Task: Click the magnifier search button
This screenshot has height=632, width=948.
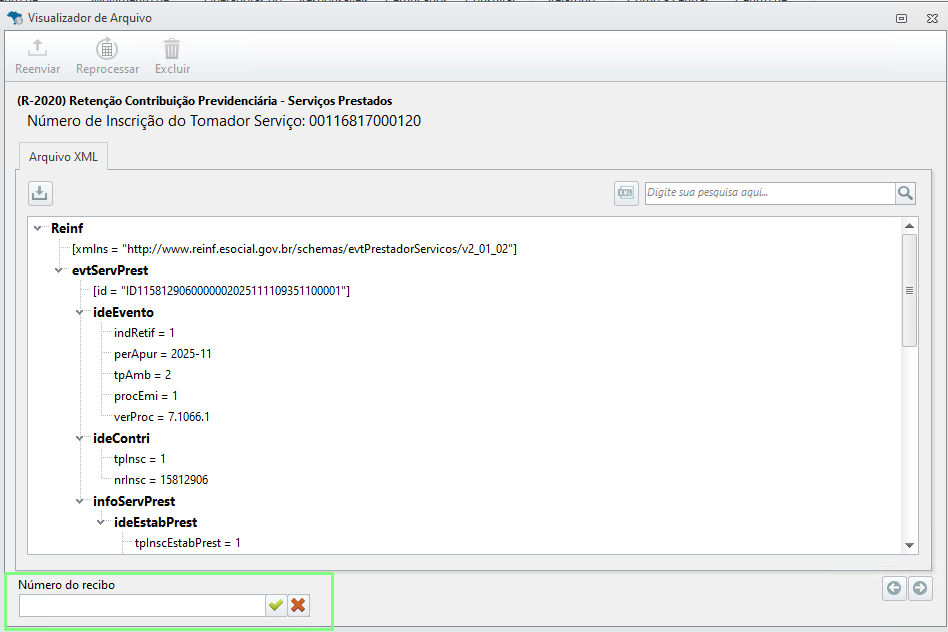Action: tap(905, 193)
